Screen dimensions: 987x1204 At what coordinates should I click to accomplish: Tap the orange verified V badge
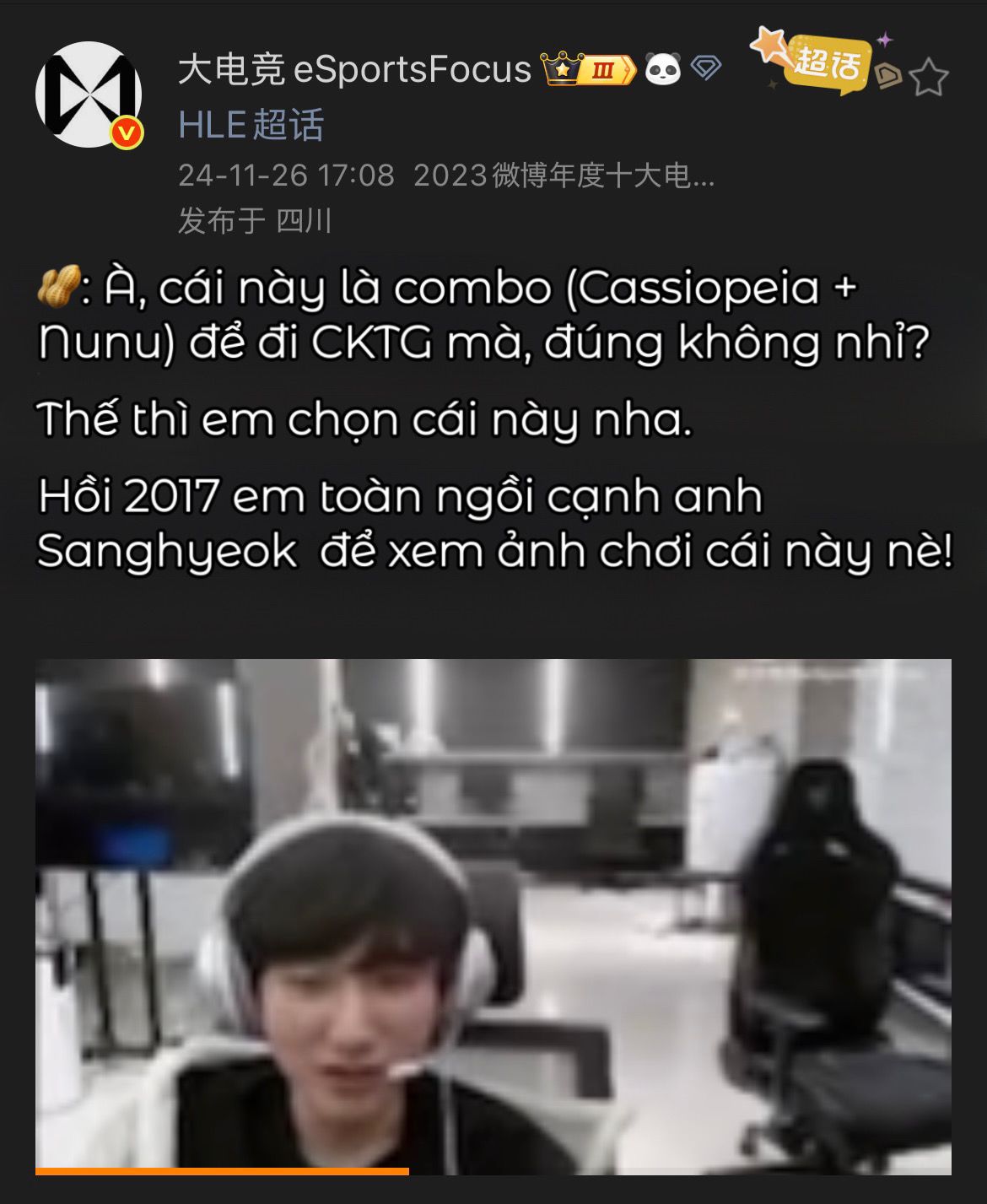[x=127, y=132]
